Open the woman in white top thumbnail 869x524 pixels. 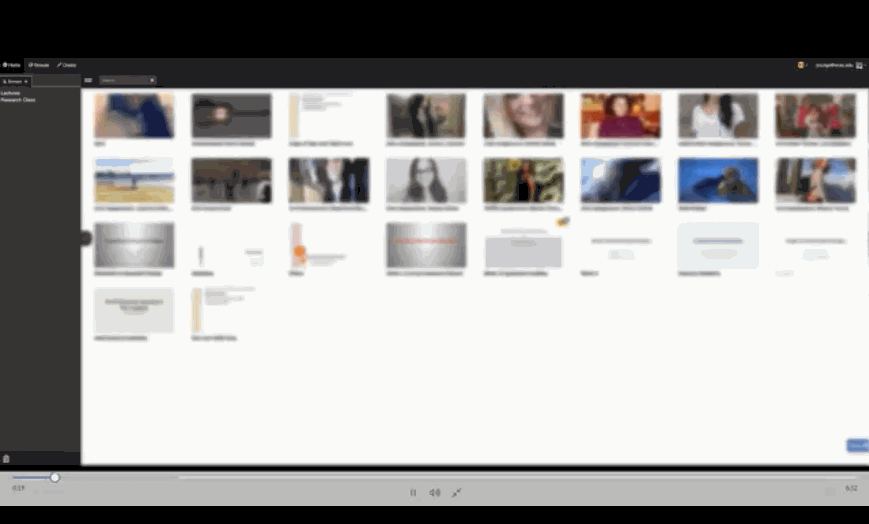[x=718, y=115]
